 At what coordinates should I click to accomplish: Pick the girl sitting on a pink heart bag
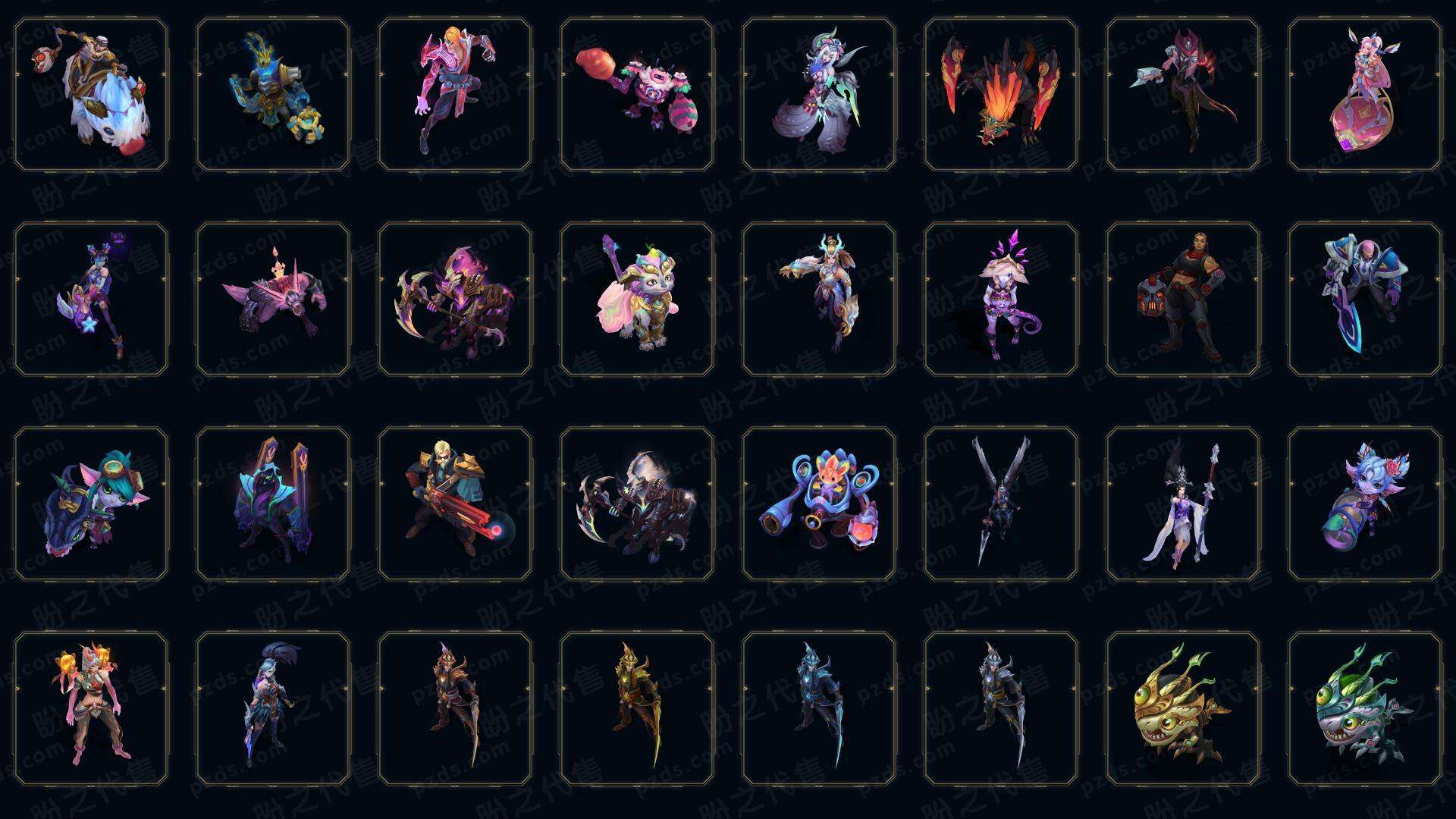click(x=1365, y=95)
